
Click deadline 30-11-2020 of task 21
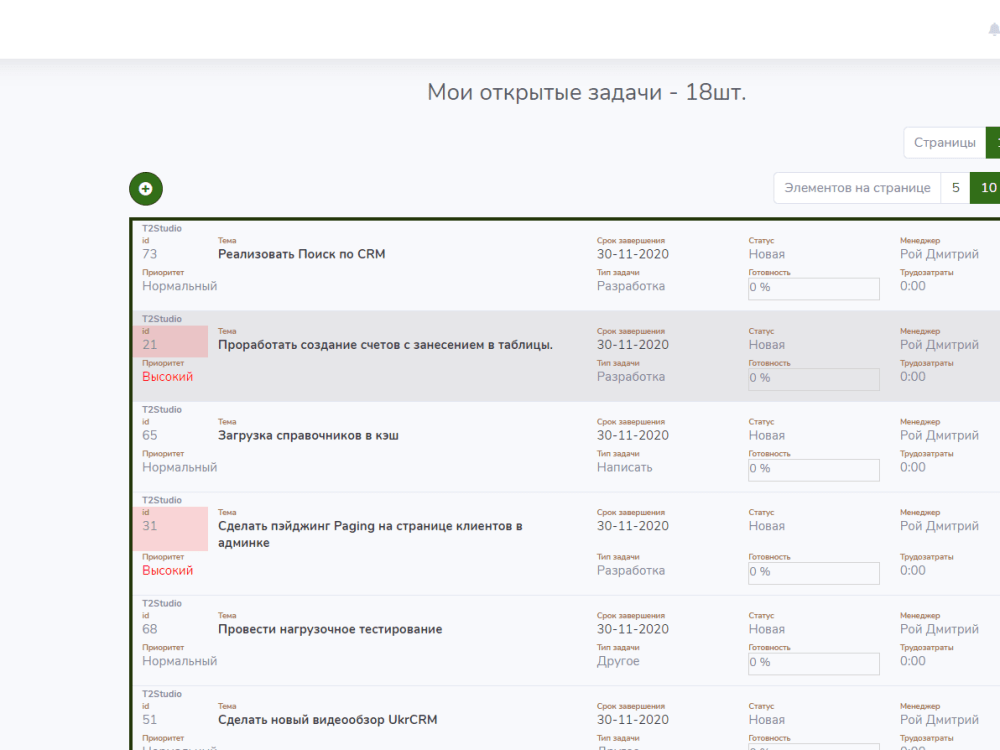[x=633, y=344]
